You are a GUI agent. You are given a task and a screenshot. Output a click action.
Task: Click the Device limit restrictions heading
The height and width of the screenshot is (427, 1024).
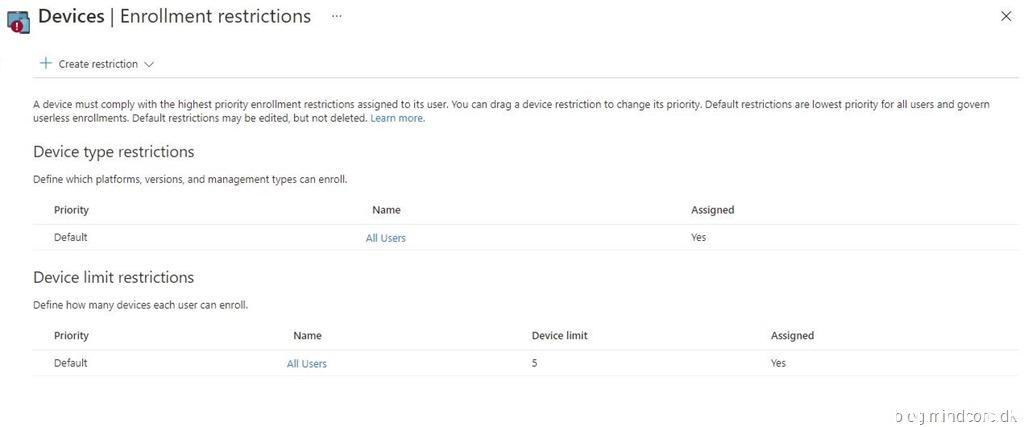113,277
